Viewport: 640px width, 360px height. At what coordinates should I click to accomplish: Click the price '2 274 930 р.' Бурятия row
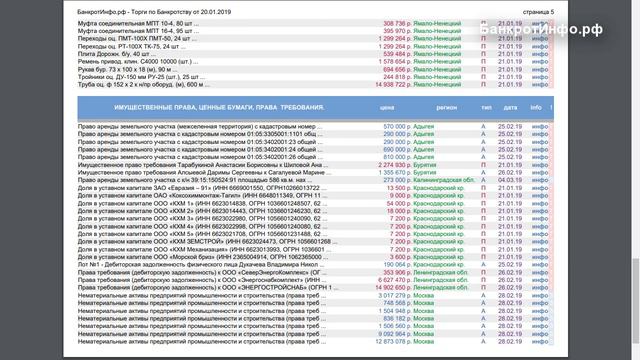point(395,165)
